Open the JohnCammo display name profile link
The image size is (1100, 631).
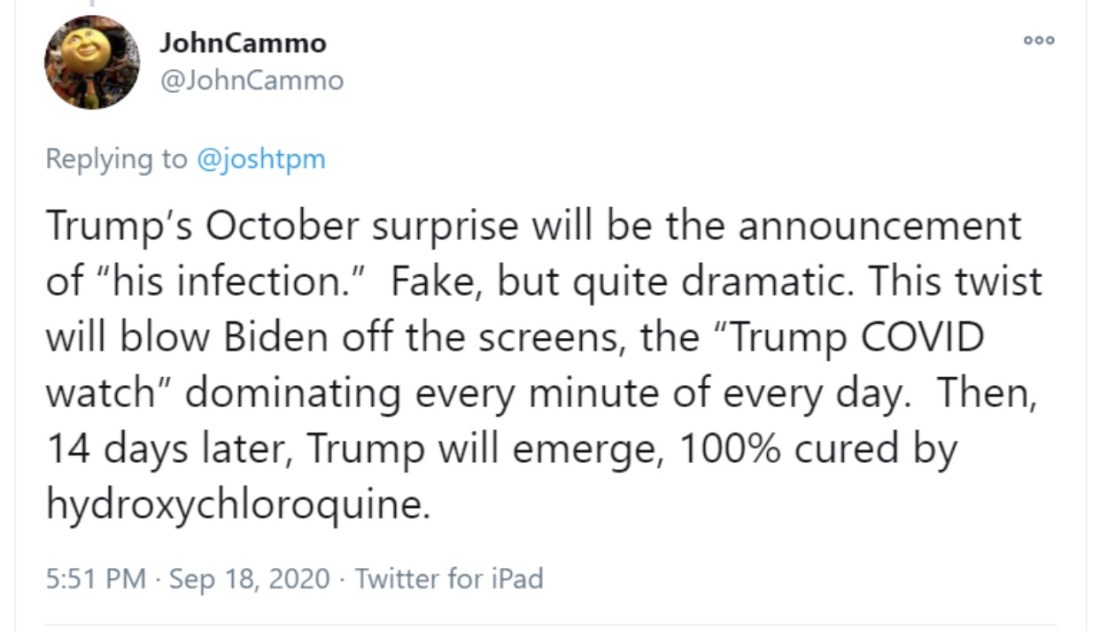(x=242, y=43)
